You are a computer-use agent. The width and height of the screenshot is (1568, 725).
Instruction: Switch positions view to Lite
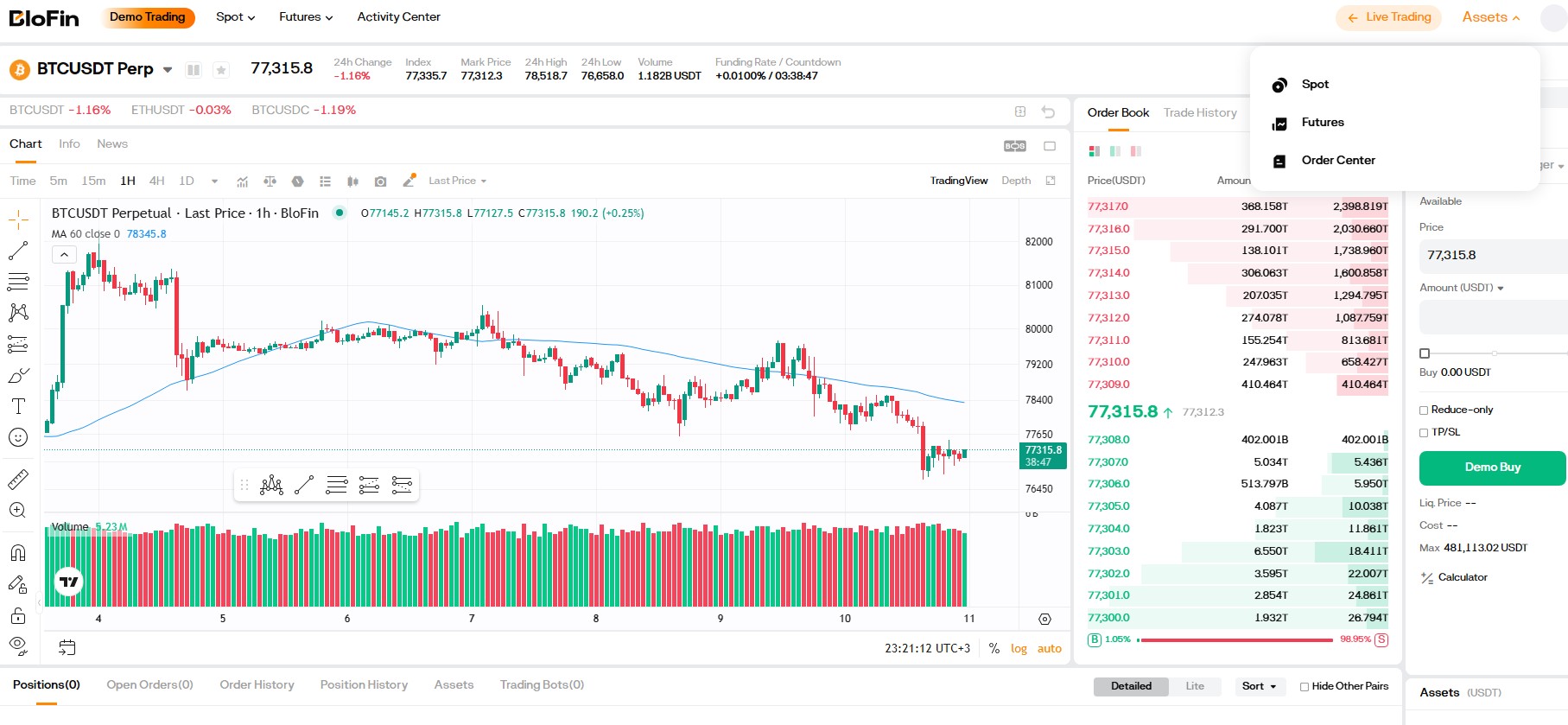(1195, 686)
